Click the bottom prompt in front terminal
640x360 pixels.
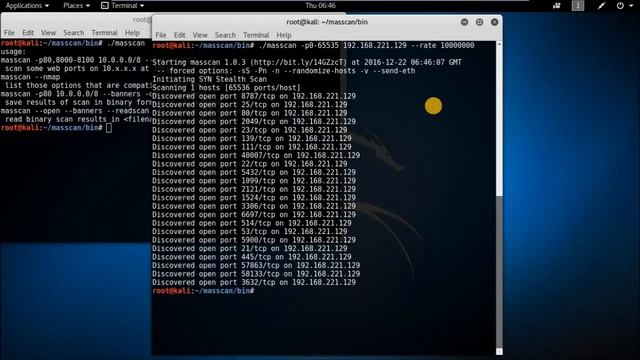[203, 291]
